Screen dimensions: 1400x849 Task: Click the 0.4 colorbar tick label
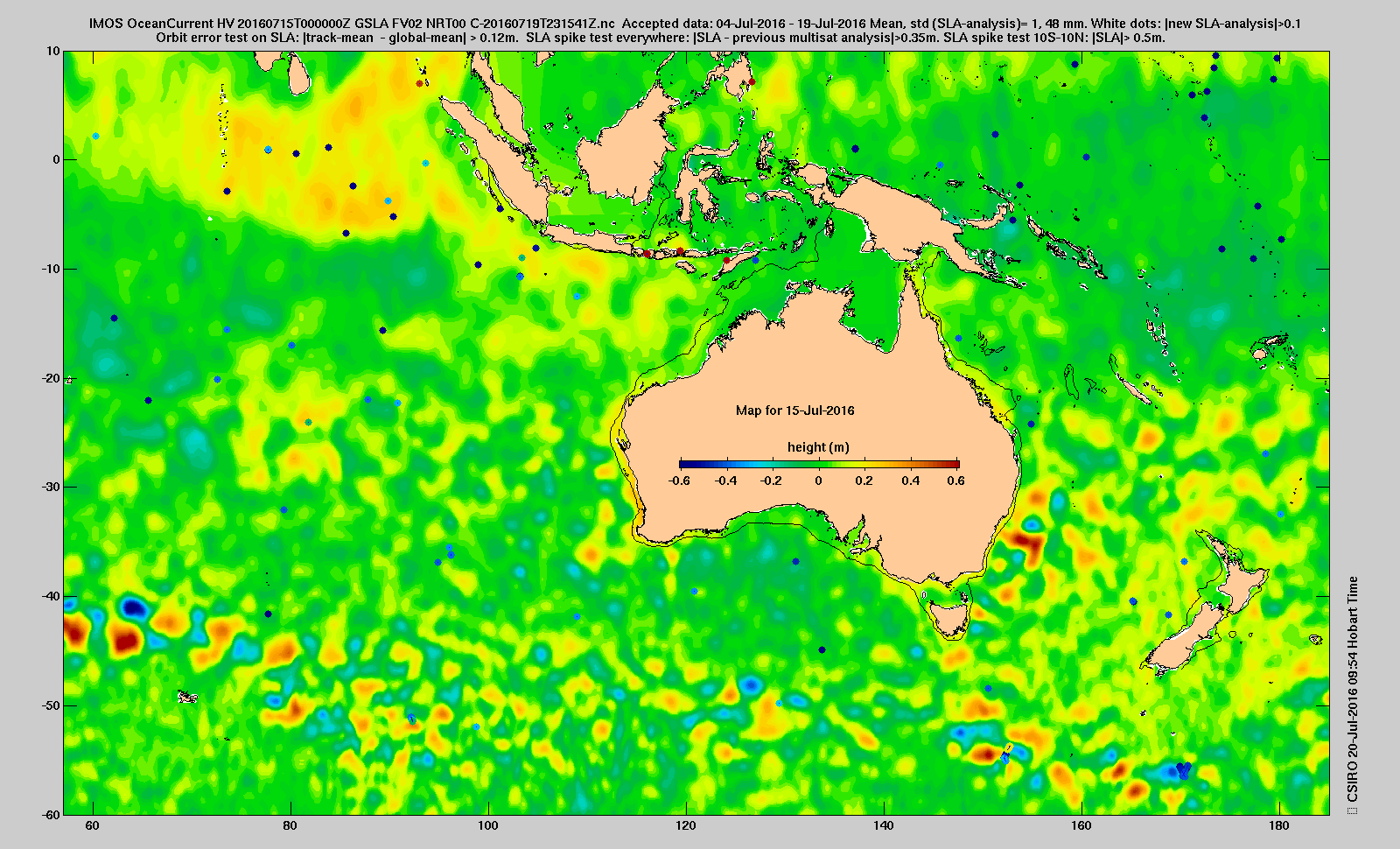coord(911,481)
